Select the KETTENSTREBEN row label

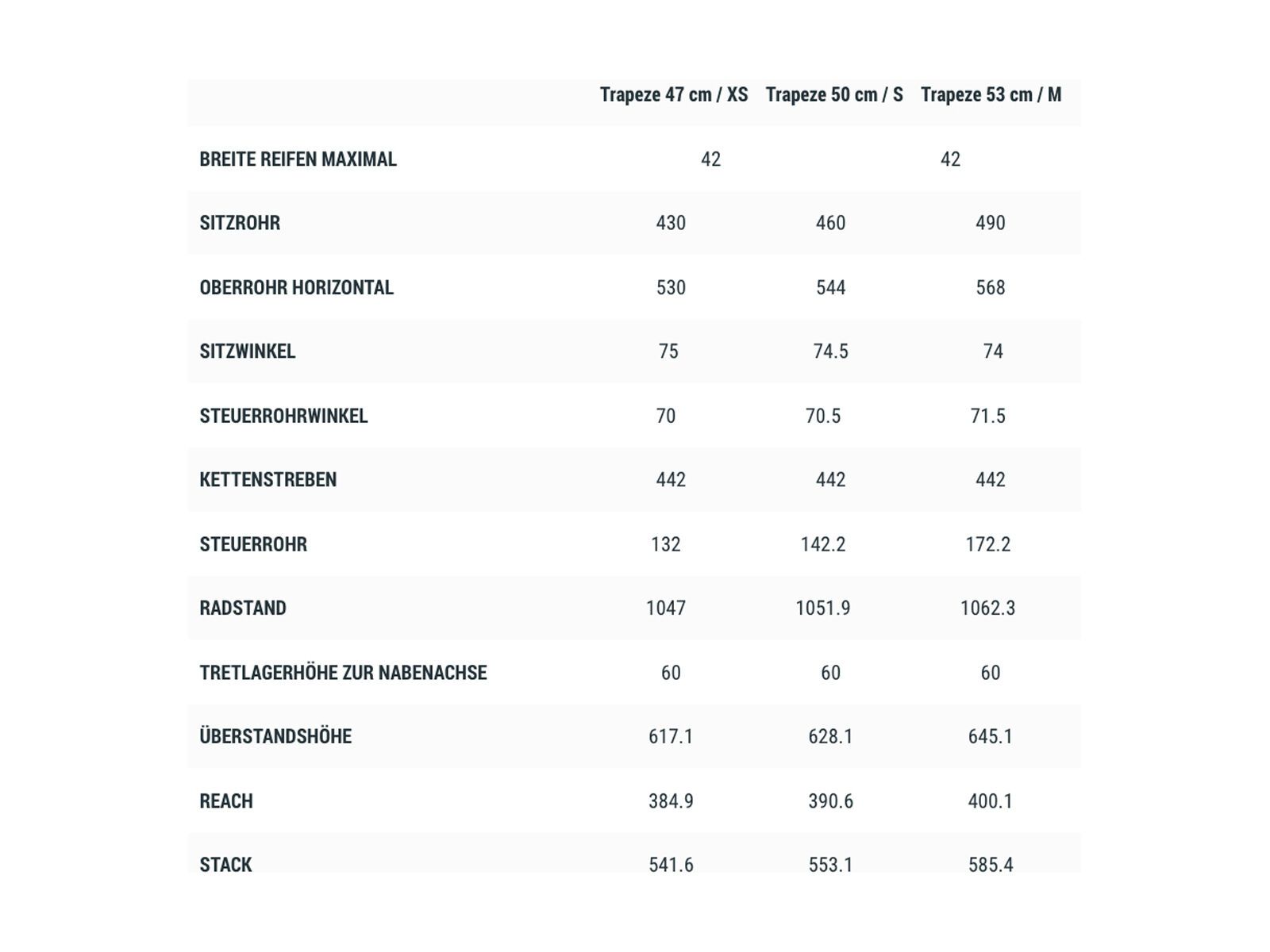pyautogui.click(x=267, y=480)
